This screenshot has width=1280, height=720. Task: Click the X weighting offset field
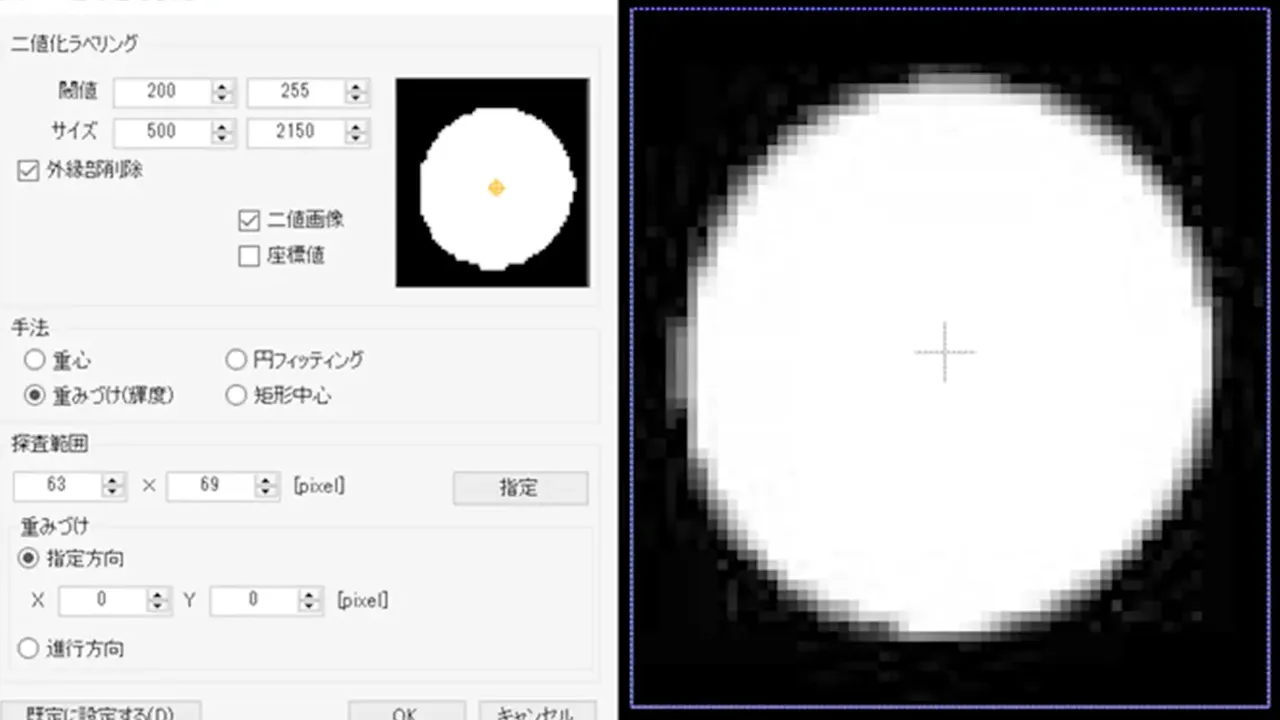102,600
